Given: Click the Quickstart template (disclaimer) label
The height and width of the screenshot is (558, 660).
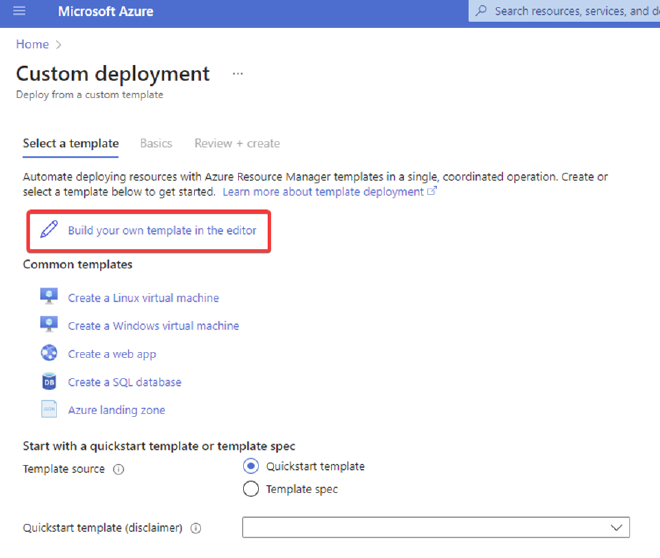Looking at the screenshot, I should [x=102, y=528].
